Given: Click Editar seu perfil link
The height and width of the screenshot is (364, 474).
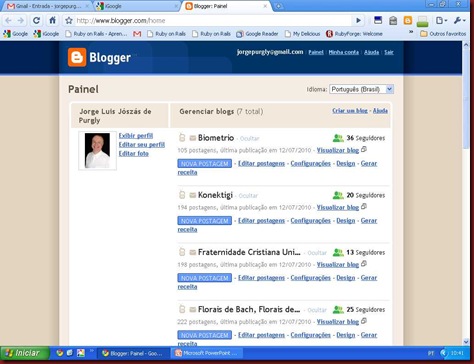Looking at the screenshot, I should pos(142,145).
